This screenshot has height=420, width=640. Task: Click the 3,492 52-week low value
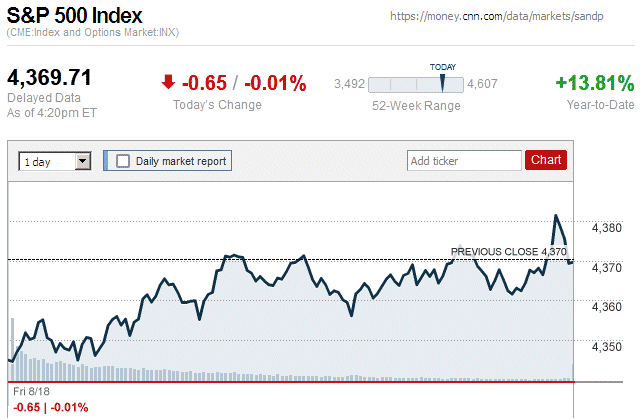pos(349,85)
